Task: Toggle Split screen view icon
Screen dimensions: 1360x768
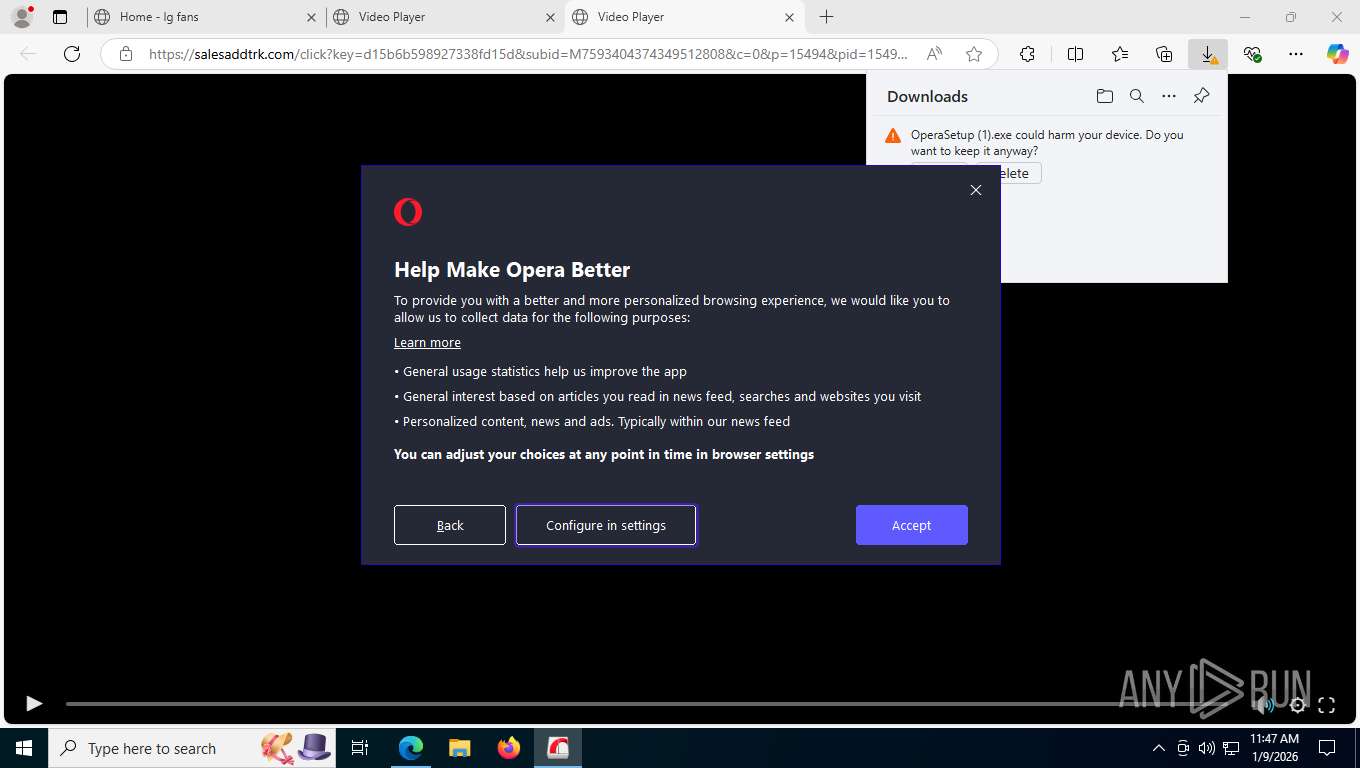Action: click(x=1075, y=54)
